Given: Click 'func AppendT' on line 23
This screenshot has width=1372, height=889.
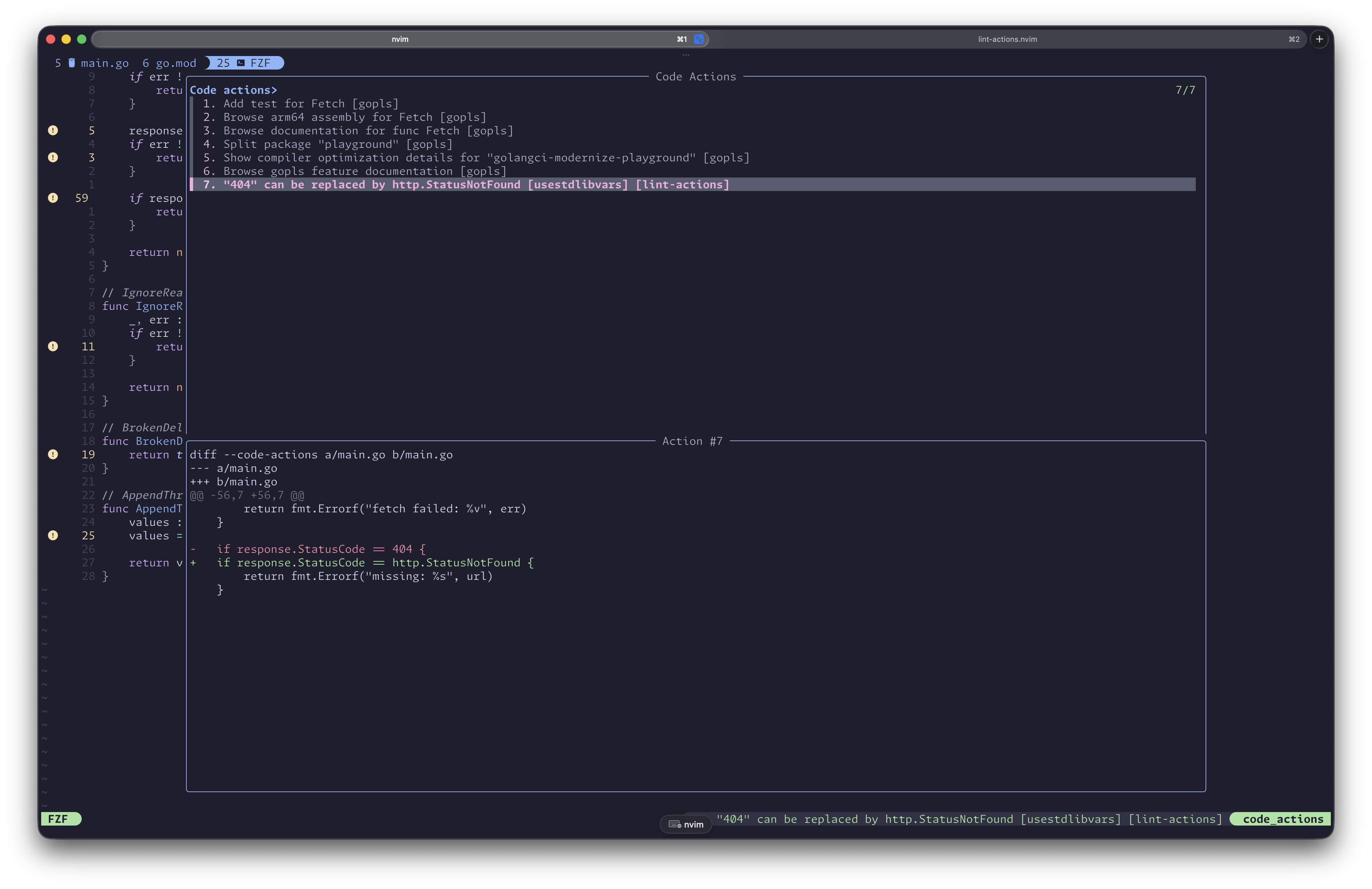Looking at the screenshot, I should pyautogui.click(x=142, y=509).
